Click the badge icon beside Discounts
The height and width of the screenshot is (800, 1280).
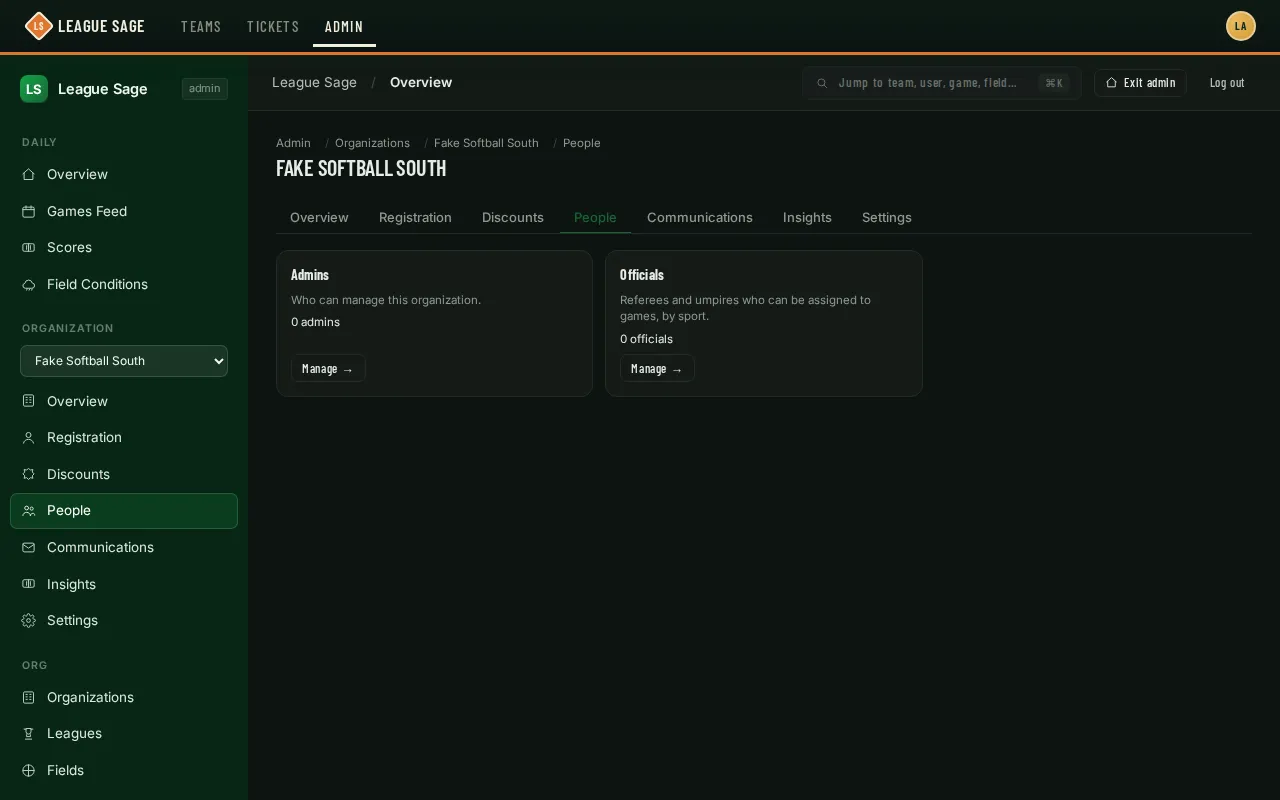(x=29, y=475)
